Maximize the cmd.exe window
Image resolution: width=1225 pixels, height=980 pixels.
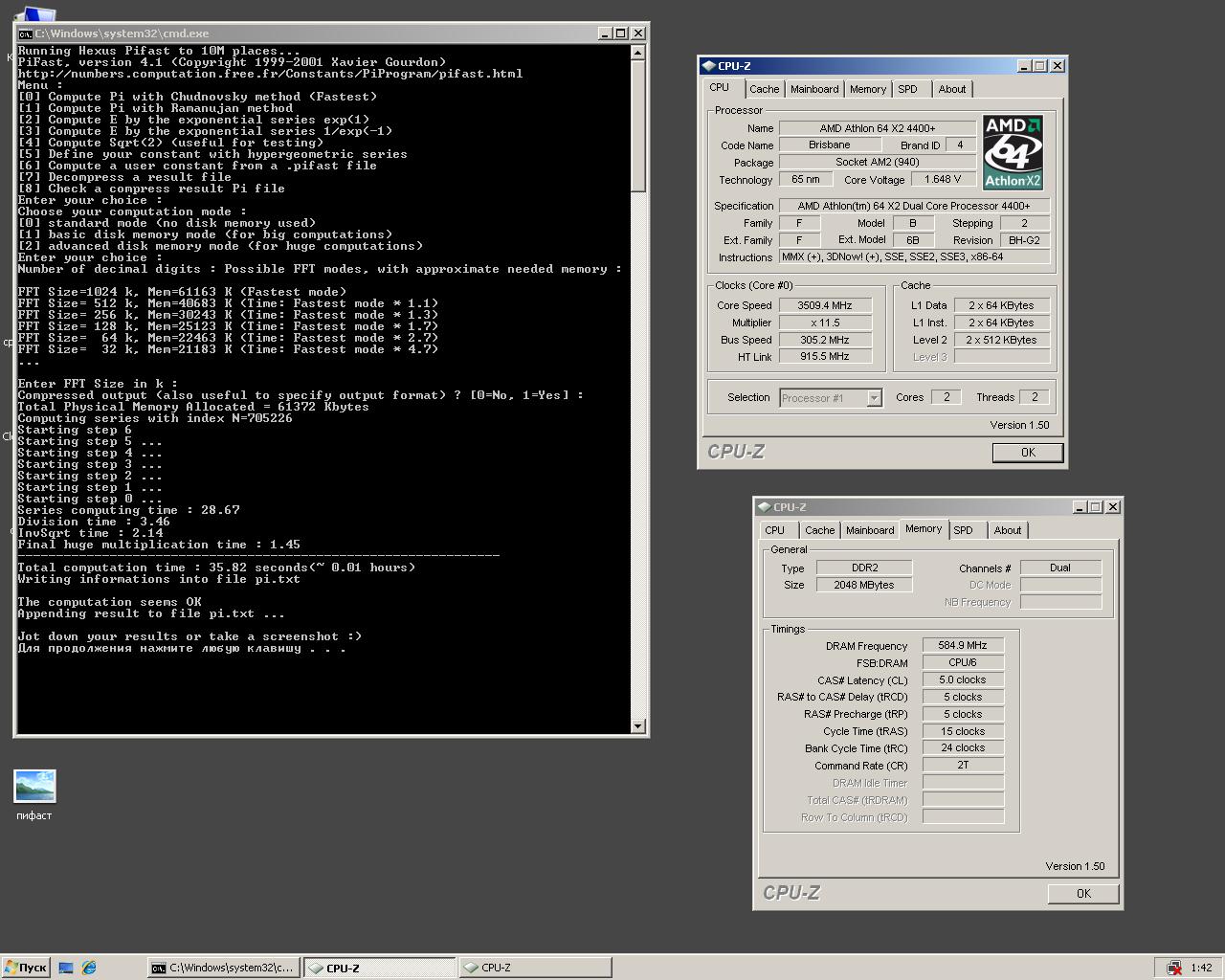(620, 33)
